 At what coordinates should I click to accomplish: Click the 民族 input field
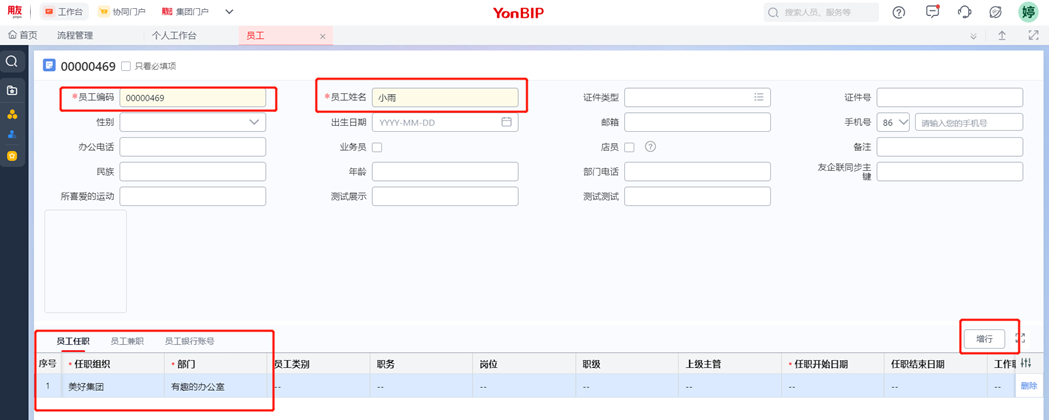coord(193,172)
